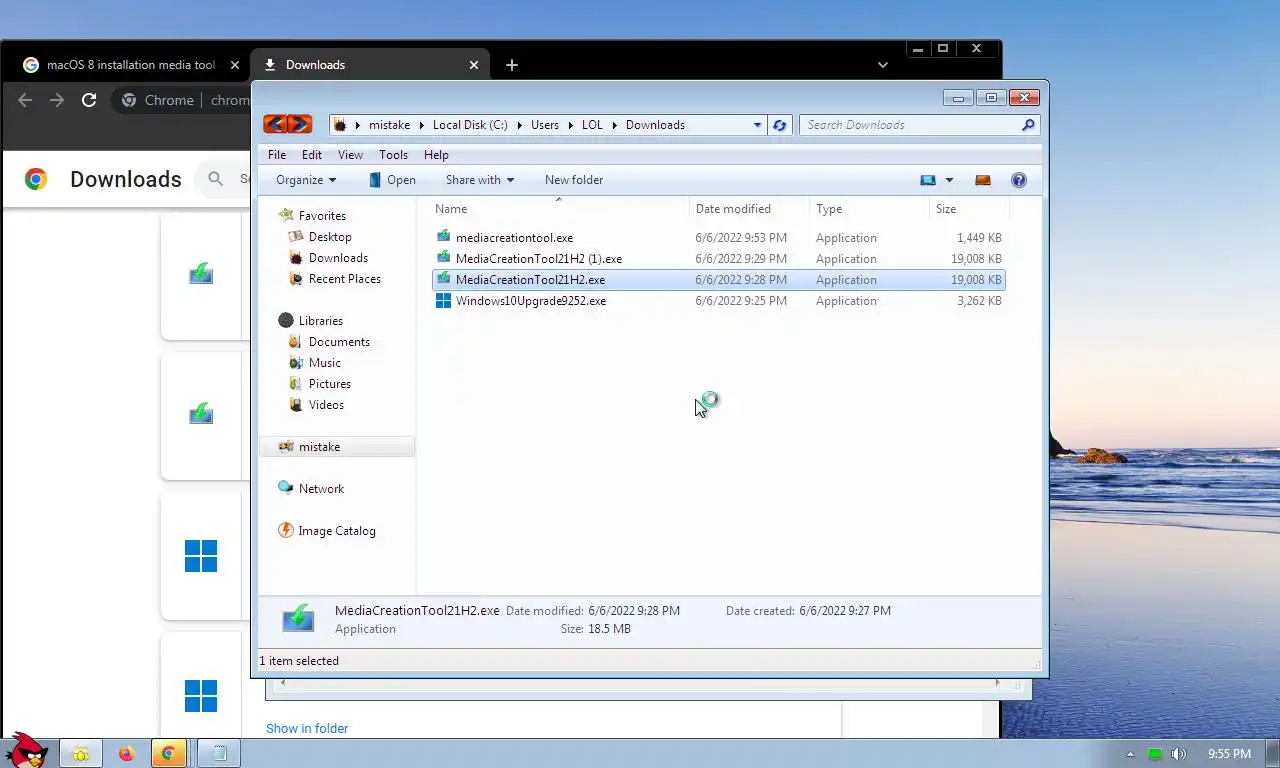Expand the address bar history dropdown arrow
This screenshot has height=768, width=1280.
[757, 125]
